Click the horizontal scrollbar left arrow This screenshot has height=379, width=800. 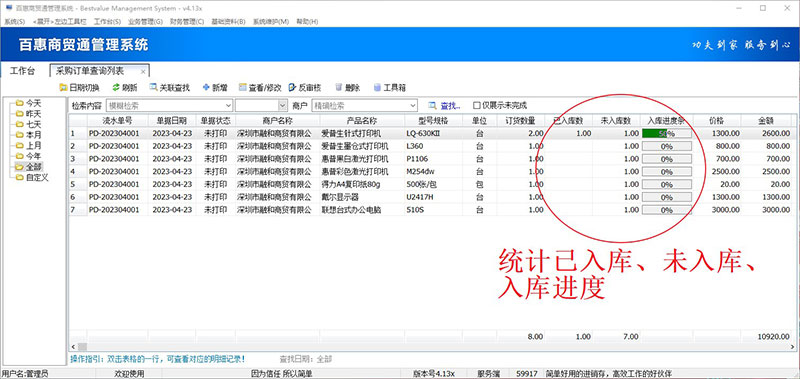click(73, 347)
